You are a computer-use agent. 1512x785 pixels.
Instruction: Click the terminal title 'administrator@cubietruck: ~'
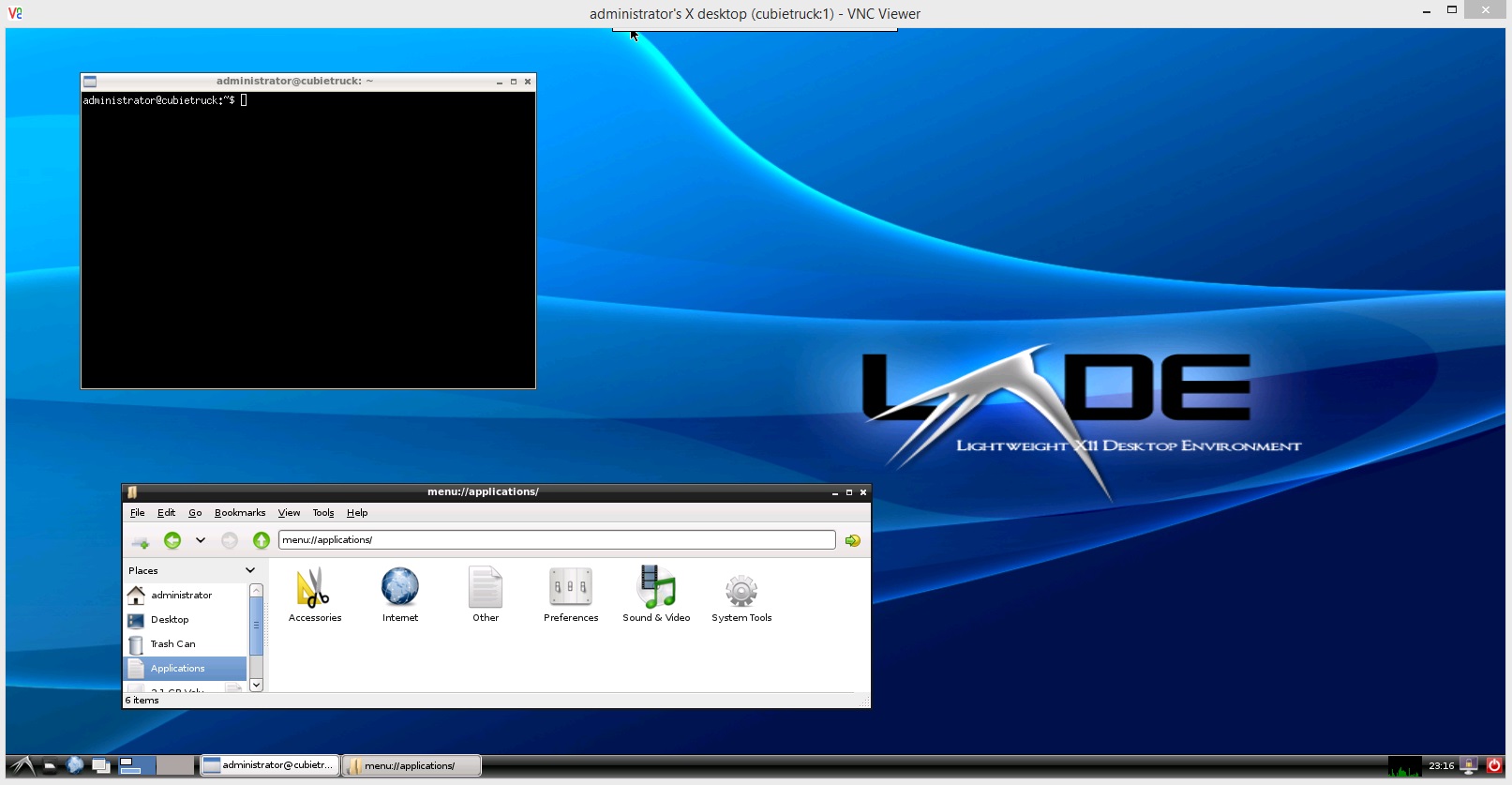[295, 82]
